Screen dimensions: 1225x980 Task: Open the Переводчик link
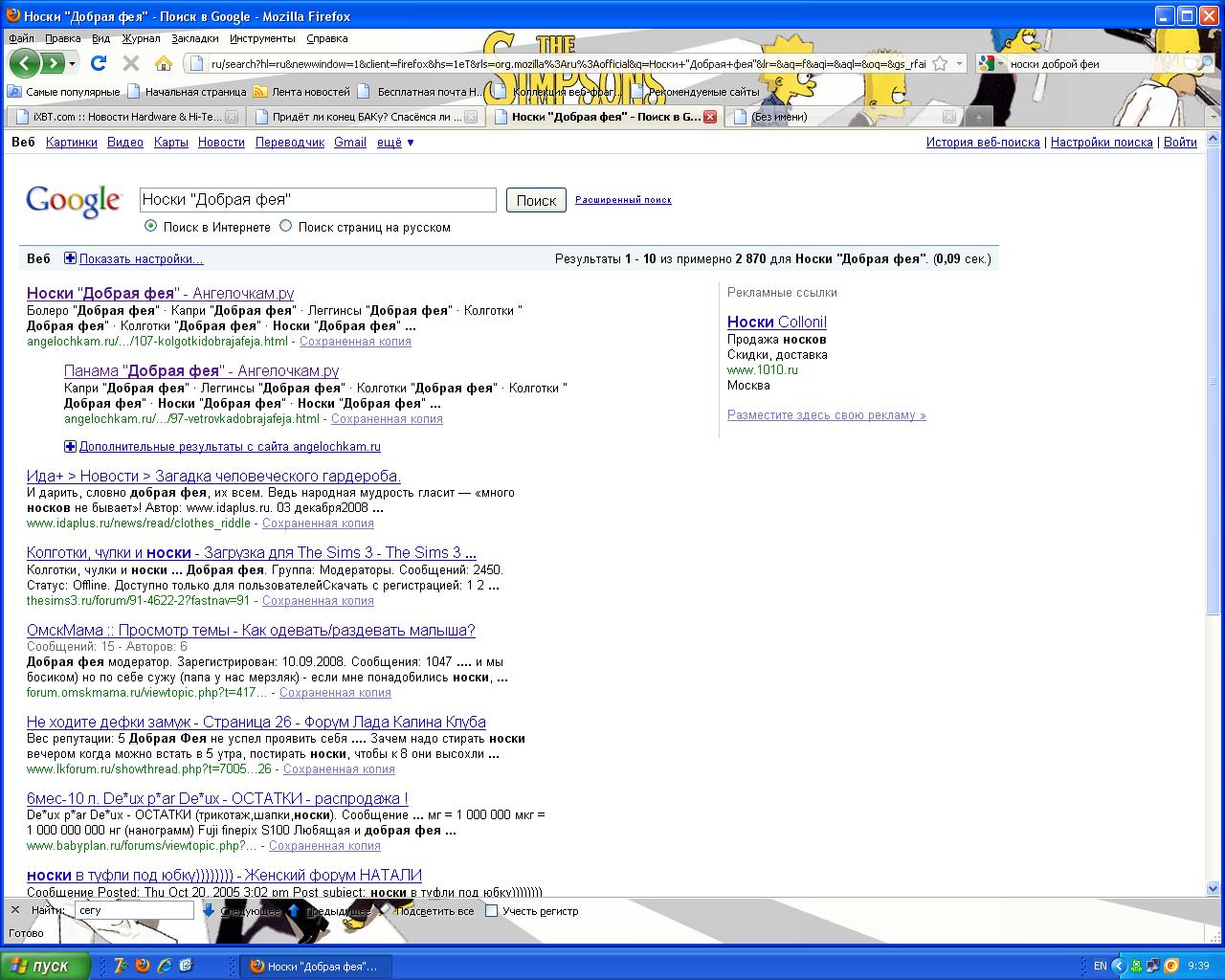[290, 142]
